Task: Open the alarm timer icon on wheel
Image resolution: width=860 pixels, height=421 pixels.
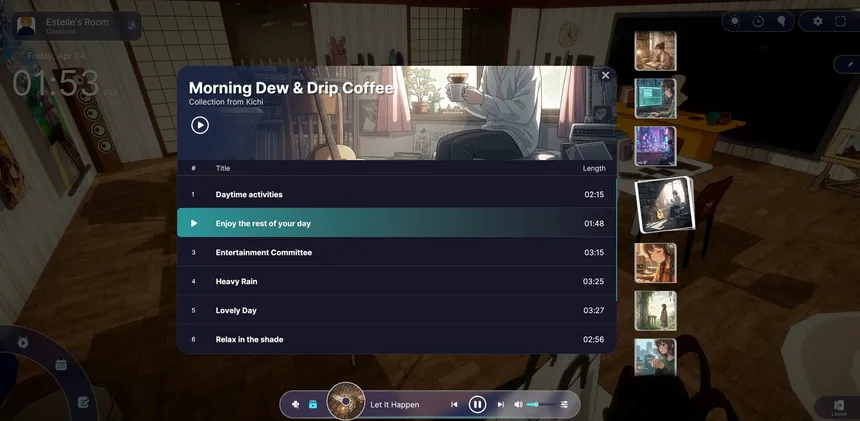Action: pos(23,343)
